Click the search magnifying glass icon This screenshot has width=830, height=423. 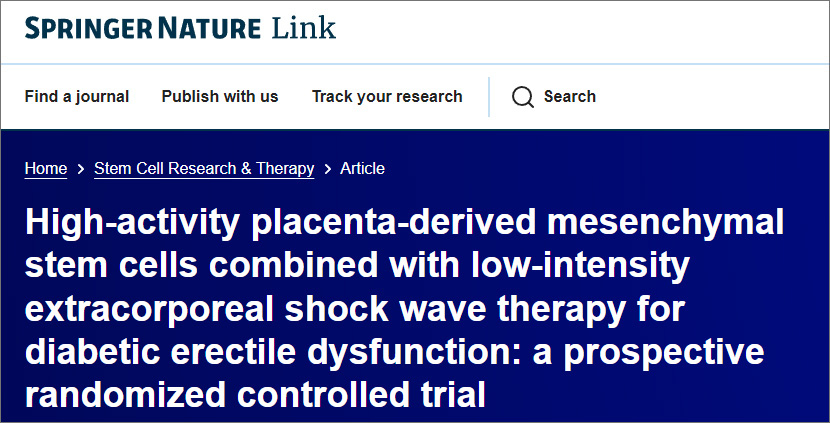pos(523,97)
